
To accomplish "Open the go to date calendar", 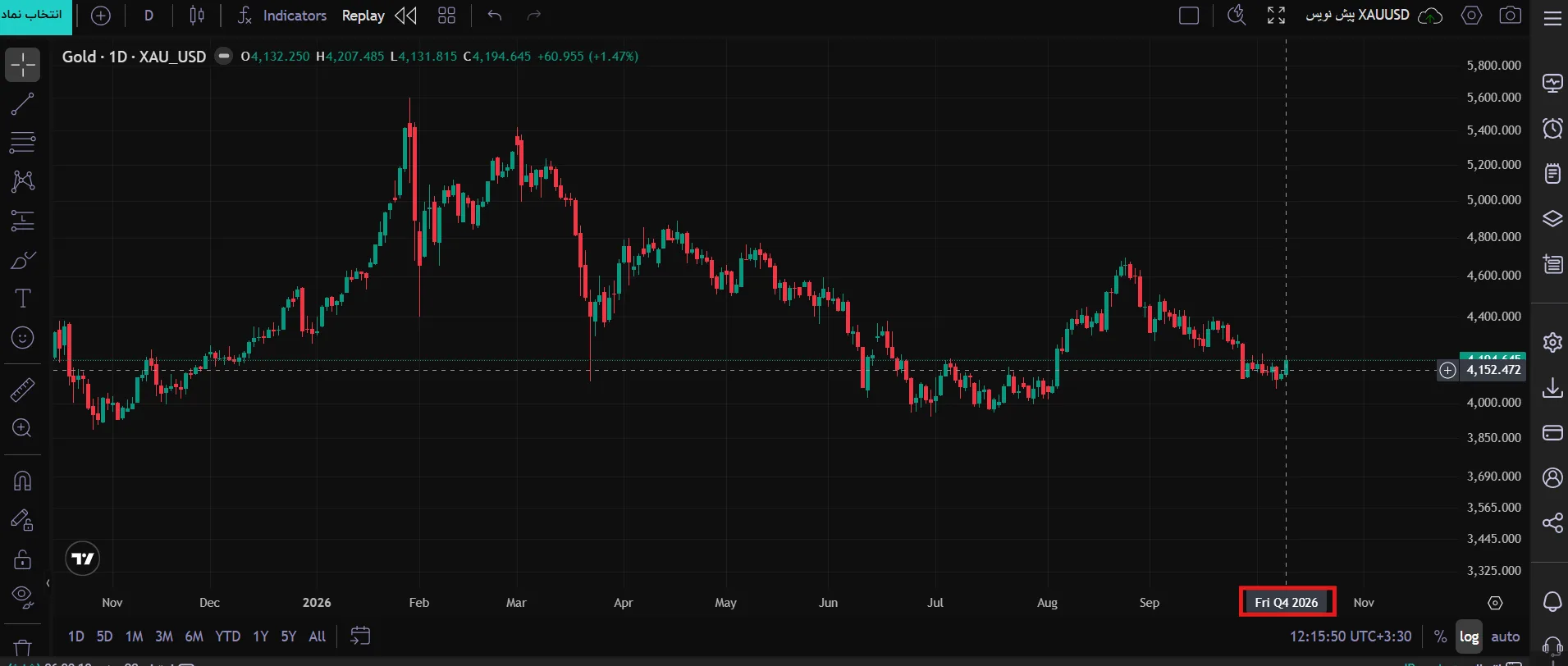I will [360, 636].
